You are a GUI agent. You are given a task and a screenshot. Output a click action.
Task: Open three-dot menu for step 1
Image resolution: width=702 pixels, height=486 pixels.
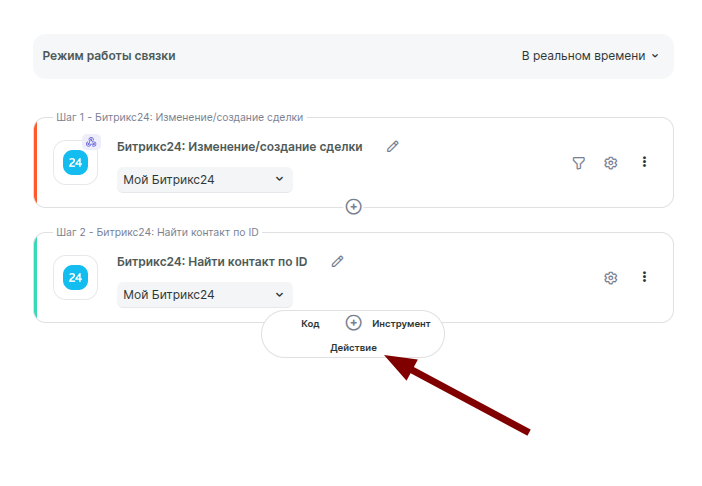coord(644,162)
